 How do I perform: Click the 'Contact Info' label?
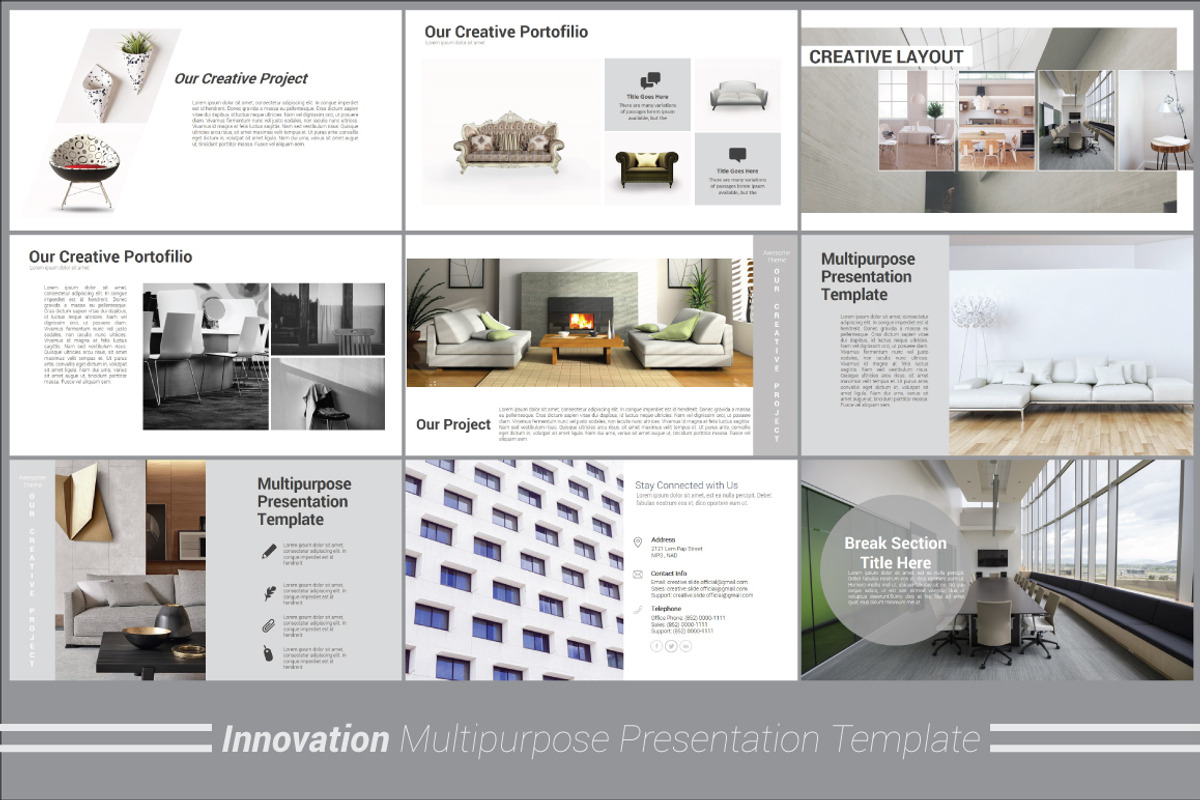coord(669,573)
